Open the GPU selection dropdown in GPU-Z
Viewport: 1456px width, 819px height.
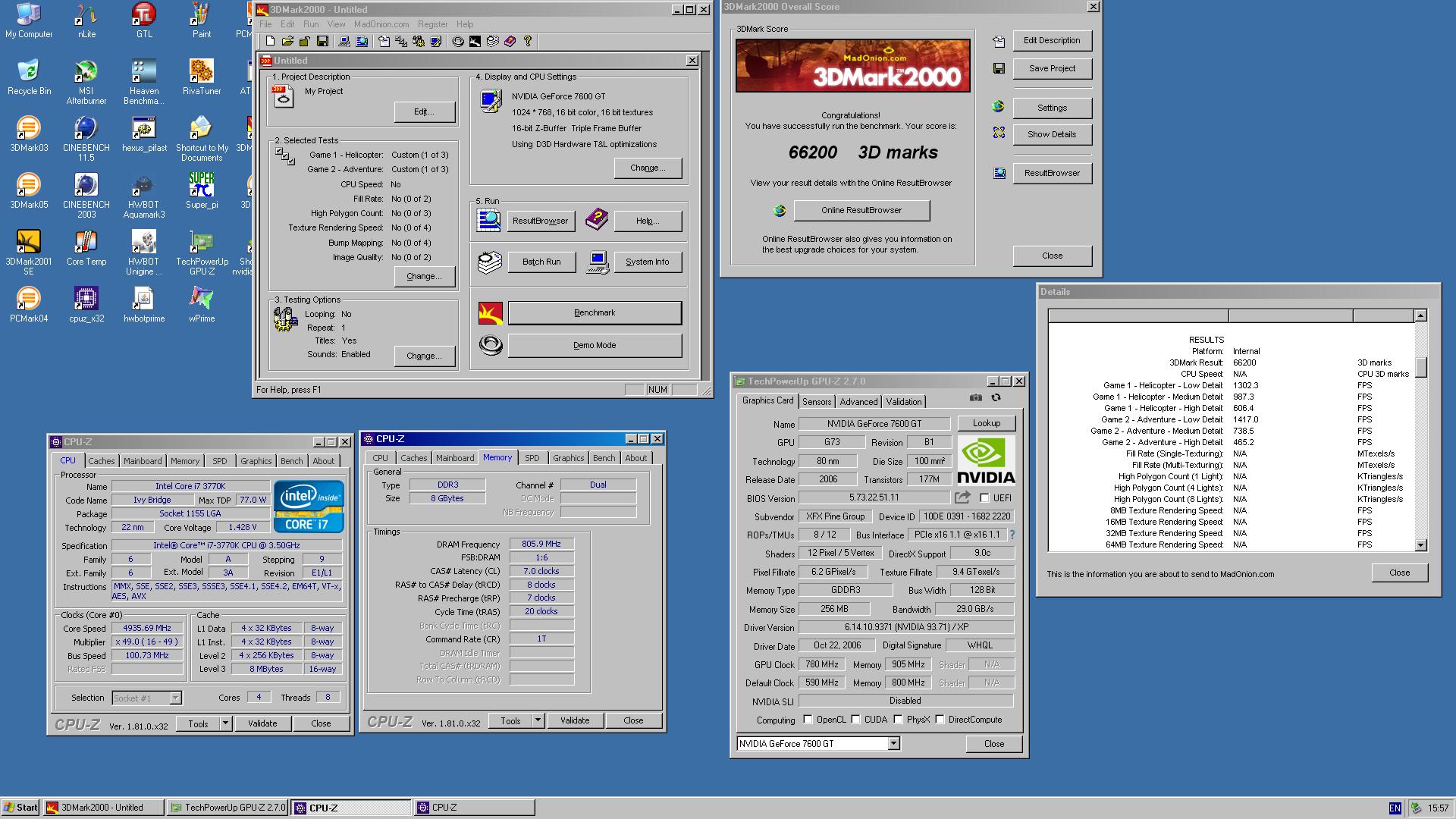point(893,744)
